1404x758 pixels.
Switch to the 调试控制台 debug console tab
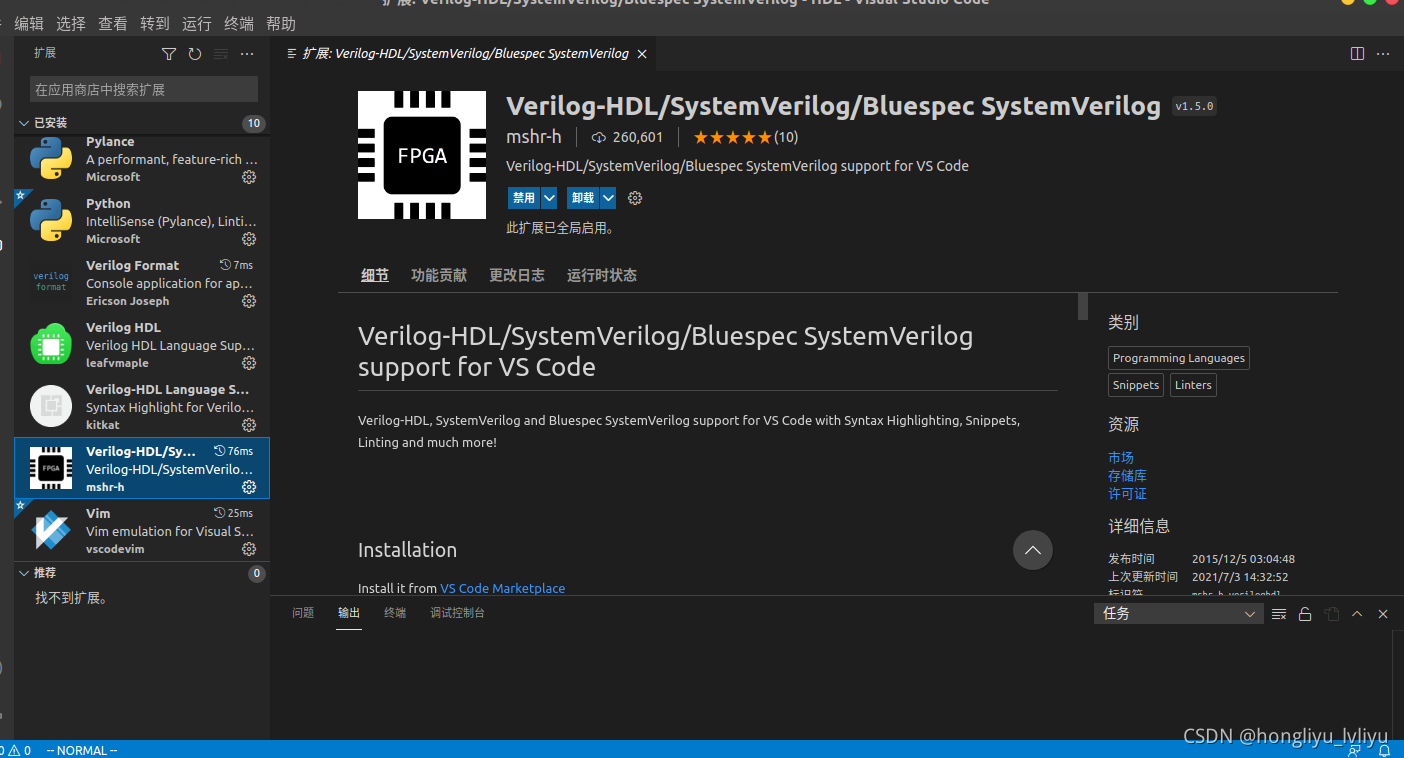click(458, 613)
